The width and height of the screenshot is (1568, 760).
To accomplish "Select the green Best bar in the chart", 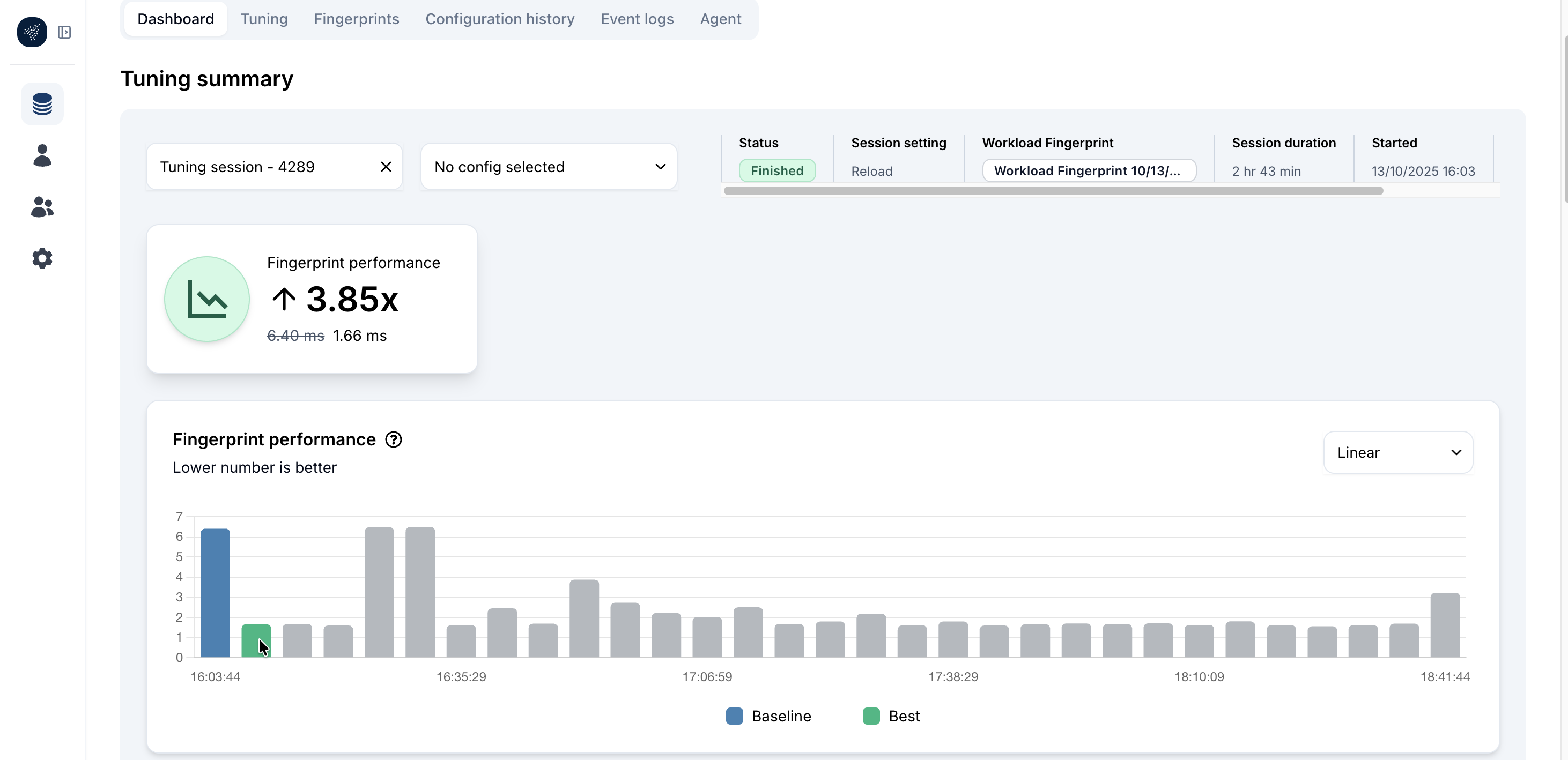I will pos(256,642).
